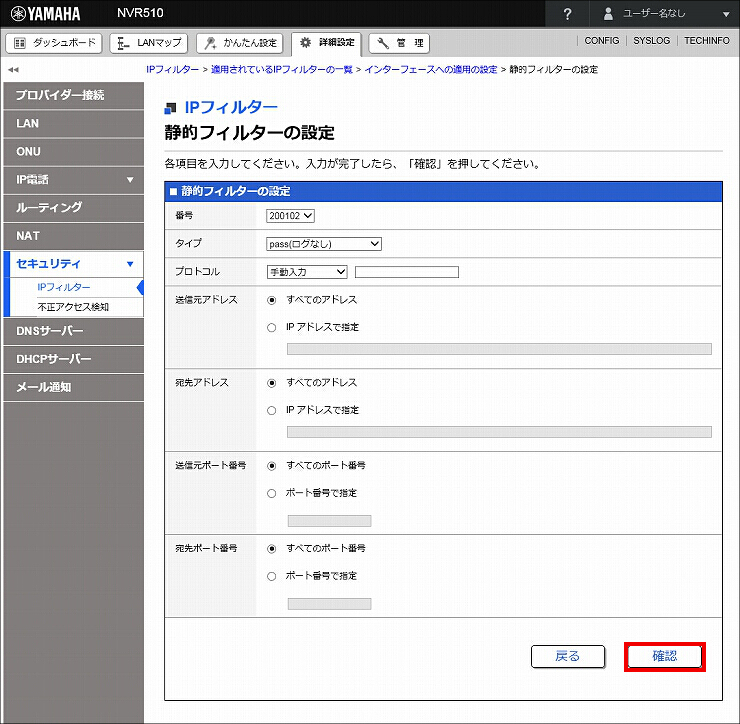Click インターフェースへの適用の設定 breadcrumb

point(431,70)
